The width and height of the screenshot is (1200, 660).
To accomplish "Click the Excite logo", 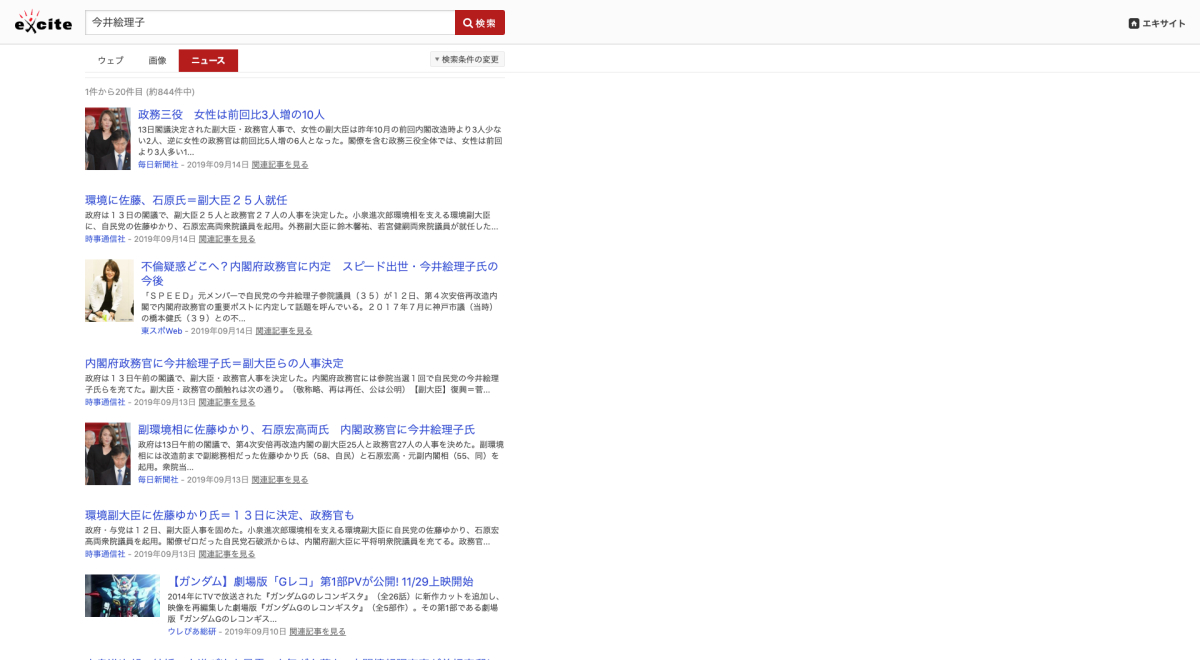I will tap(43, 22).
